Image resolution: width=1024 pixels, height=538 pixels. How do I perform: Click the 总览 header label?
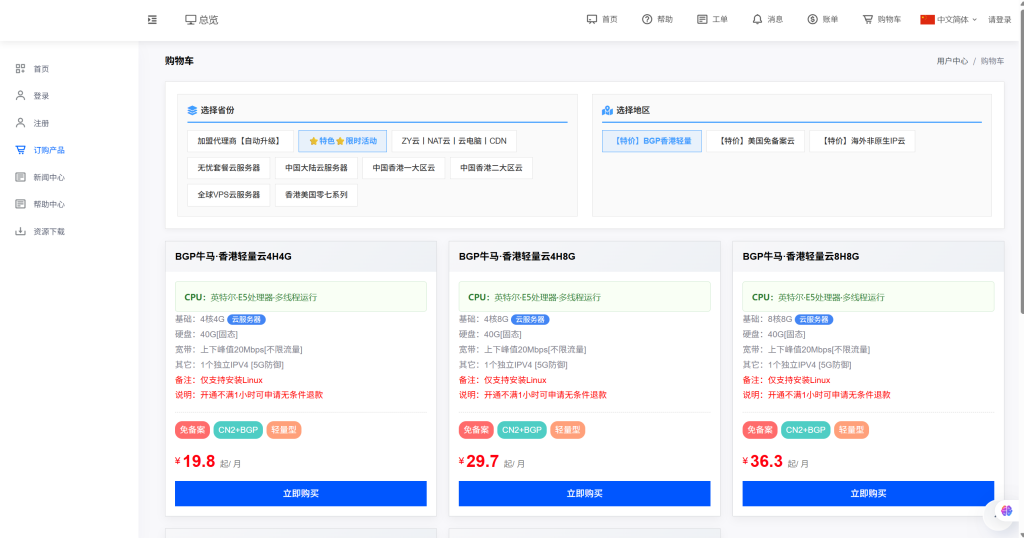pos(209,20)
